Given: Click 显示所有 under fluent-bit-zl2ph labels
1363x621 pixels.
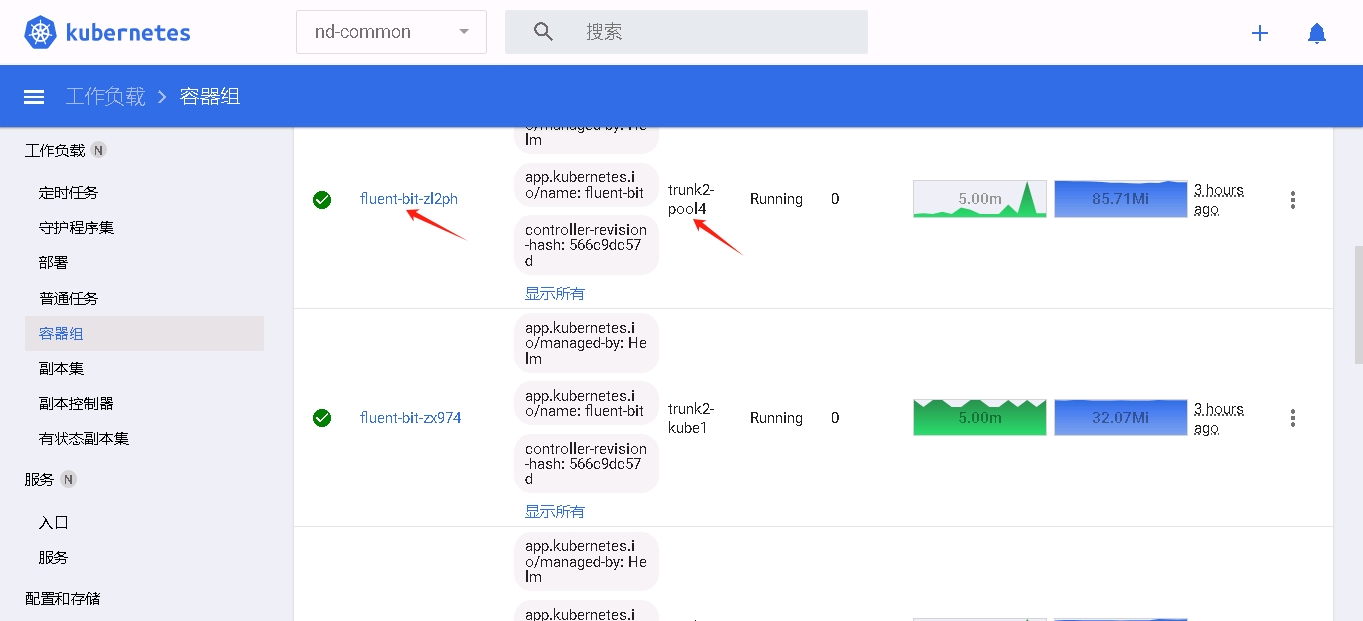Looking at the screenshot, I should [x=555, y=293].
